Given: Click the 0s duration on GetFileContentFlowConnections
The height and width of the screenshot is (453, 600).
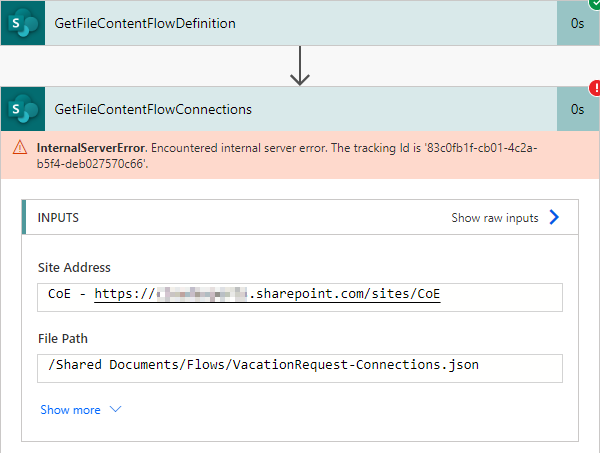Looking at the screenshot, I should point(577,109).
